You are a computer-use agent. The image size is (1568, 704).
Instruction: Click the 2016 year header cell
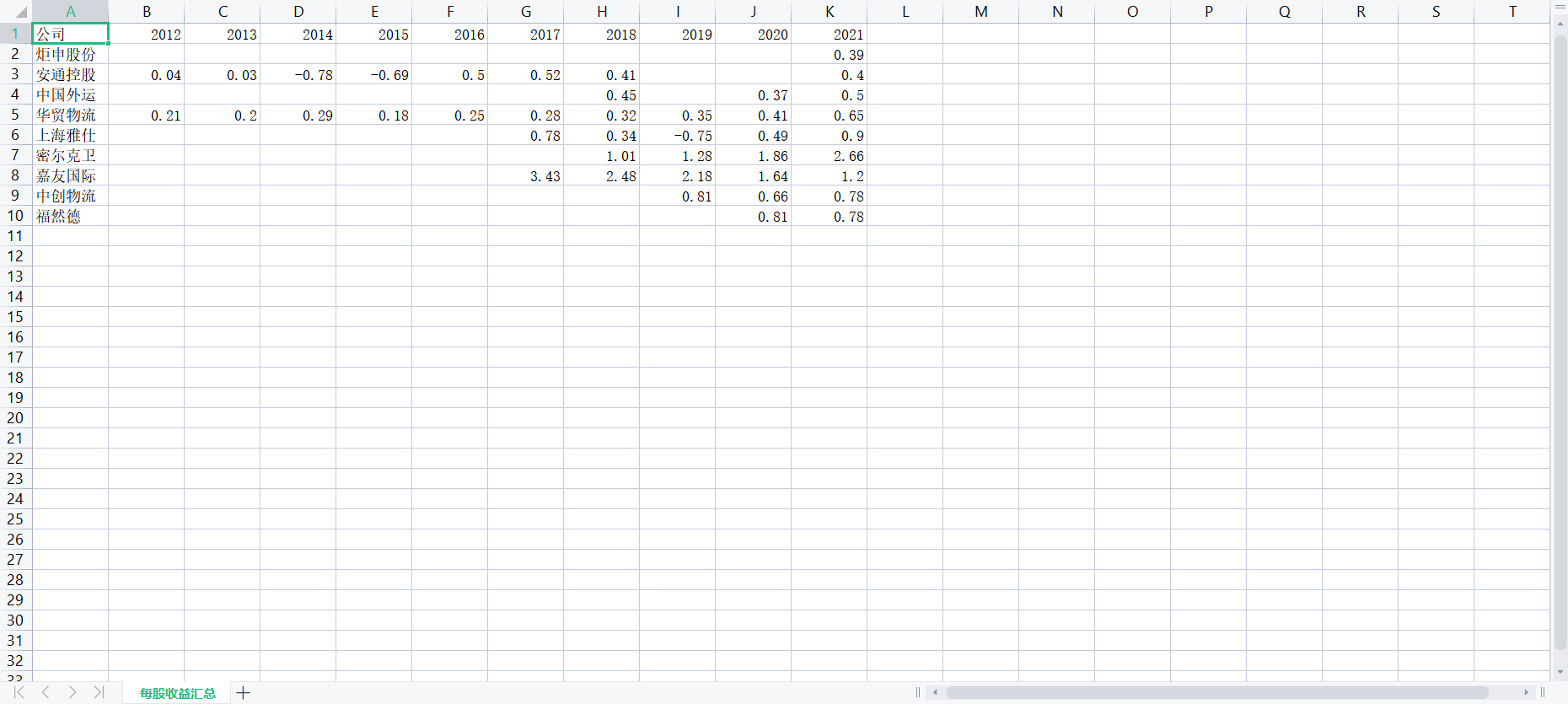point(450,34)
